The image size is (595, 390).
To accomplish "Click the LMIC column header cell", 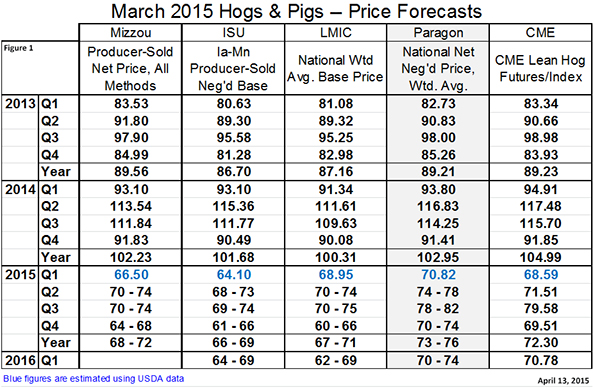I will 335,33.
